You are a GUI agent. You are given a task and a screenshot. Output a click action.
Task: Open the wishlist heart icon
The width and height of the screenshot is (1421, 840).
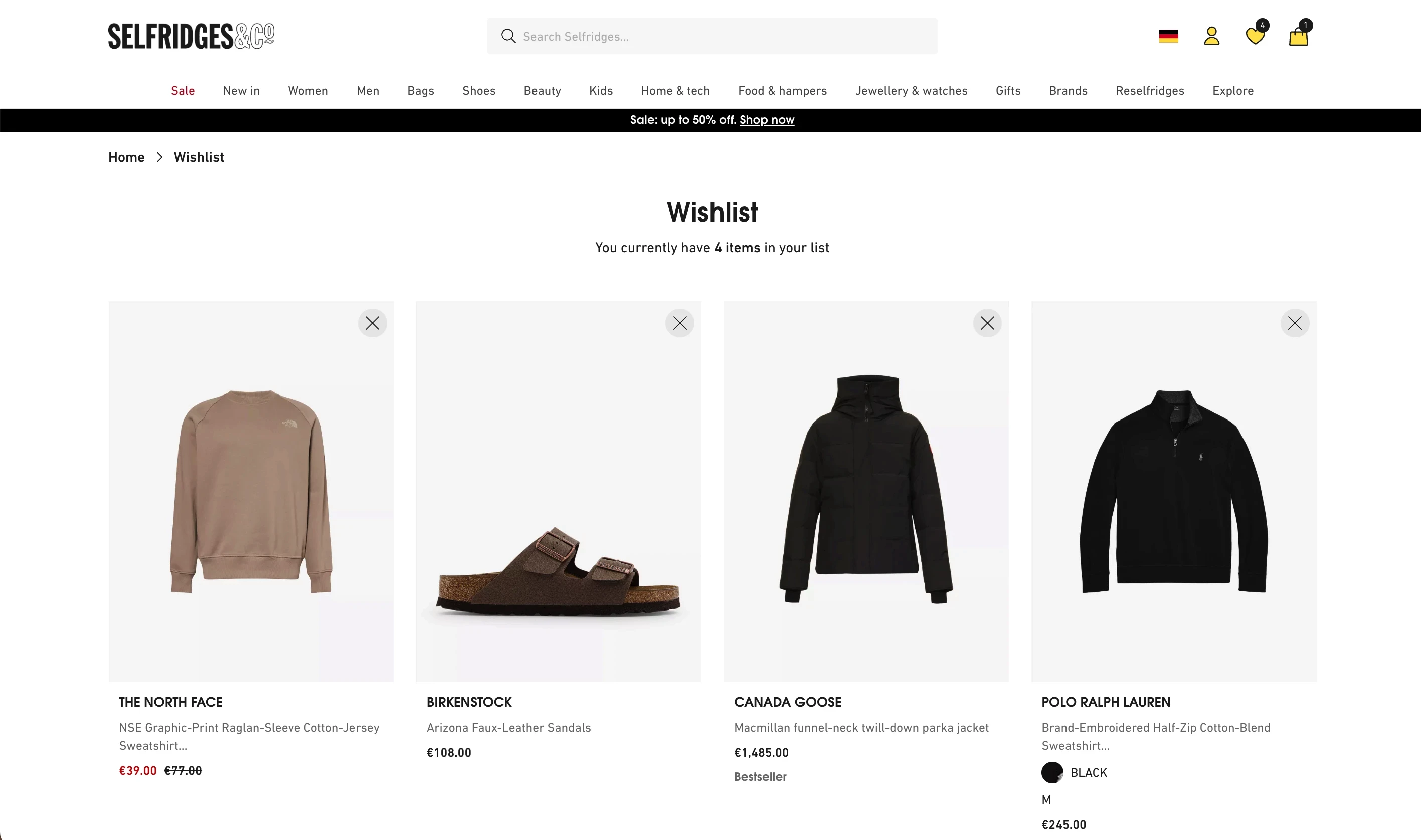1256,35
